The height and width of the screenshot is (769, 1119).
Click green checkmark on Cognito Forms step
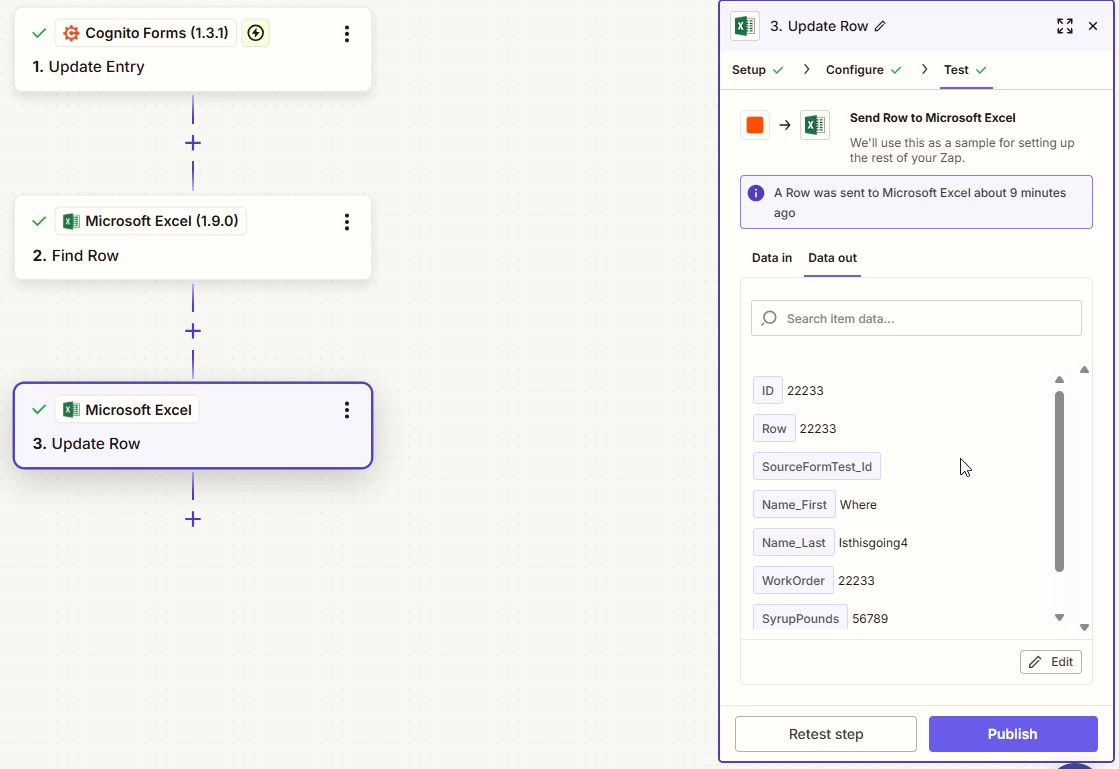pyautogui.click(x=39, y=33)
